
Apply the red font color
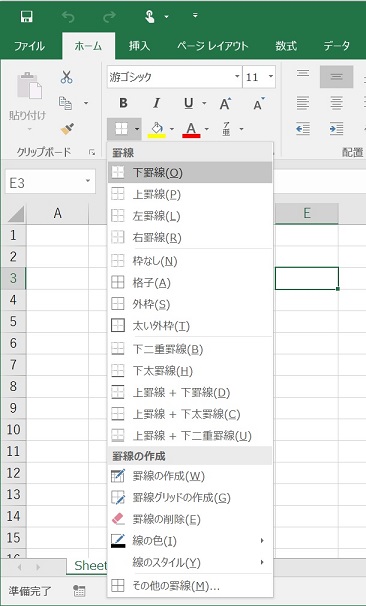click(x=191, y=129)
